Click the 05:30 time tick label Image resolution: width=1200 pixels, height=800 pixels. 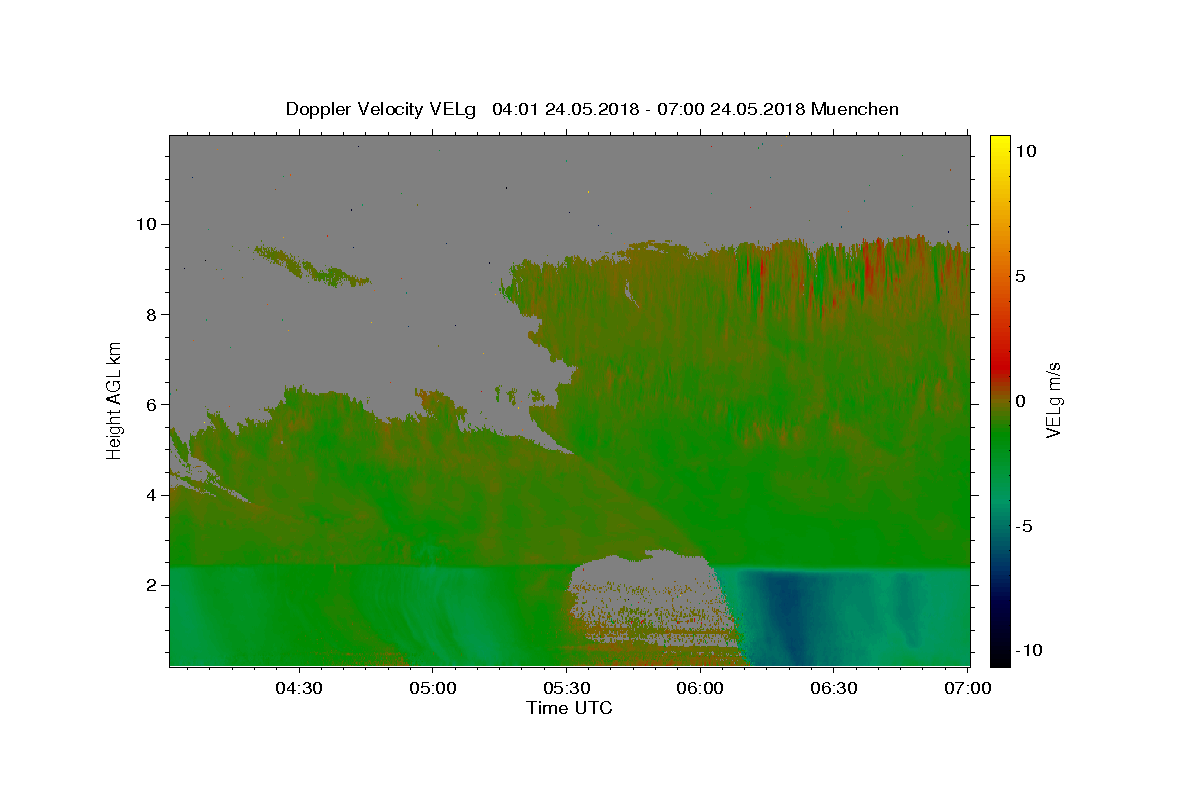(566, 688)
